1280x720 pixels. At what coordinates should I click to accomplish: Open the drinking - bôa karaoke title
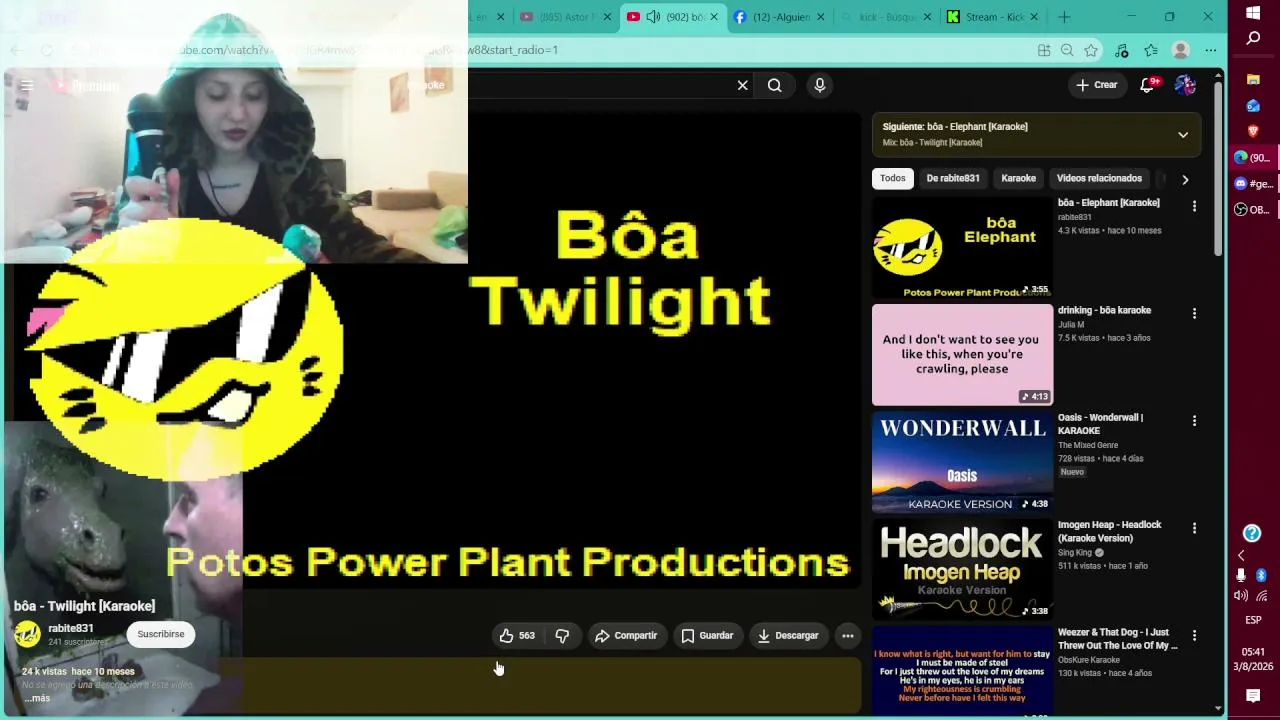(1104, 310)
